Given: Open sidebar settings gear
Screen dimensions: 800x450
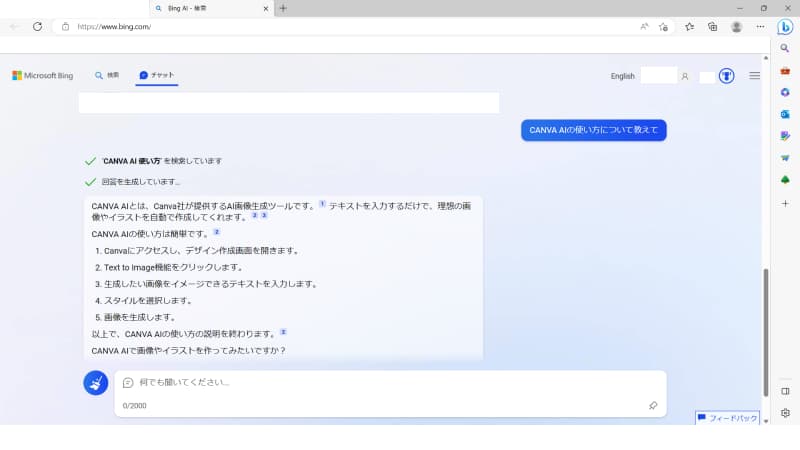Looking at the screenshot, I should (785, 413).
